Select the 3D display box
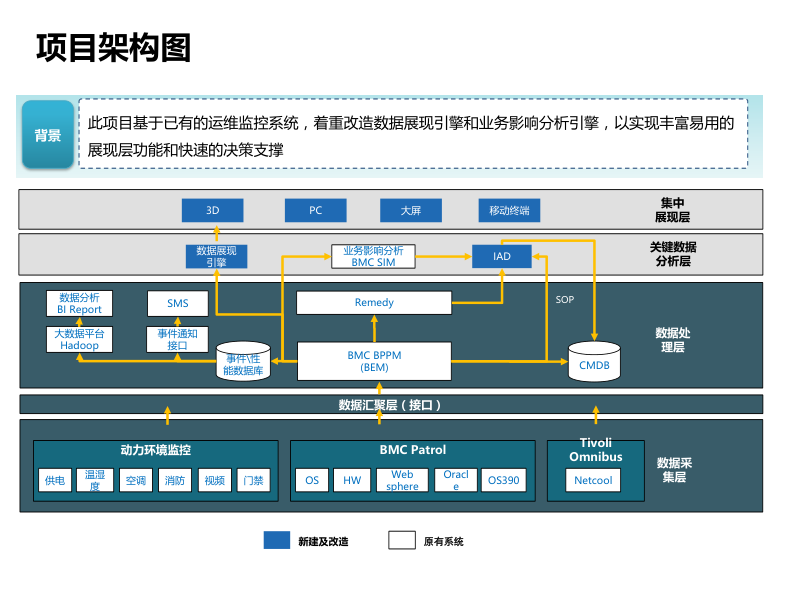Viewport: 800px width, 600px height. click(212, 210)
